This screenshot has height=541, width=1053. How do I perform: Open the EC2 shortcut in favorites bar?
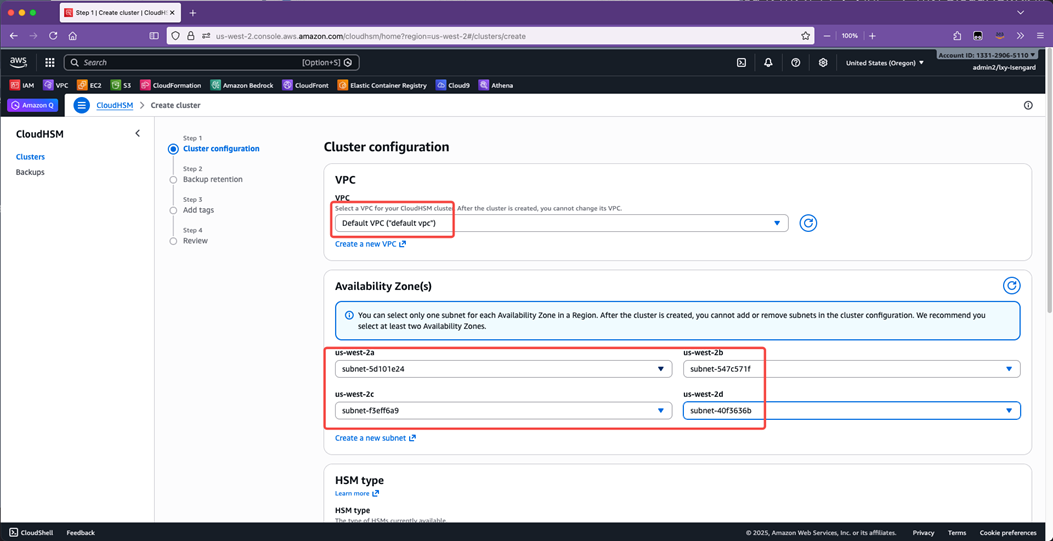click(x=89, y=85)
